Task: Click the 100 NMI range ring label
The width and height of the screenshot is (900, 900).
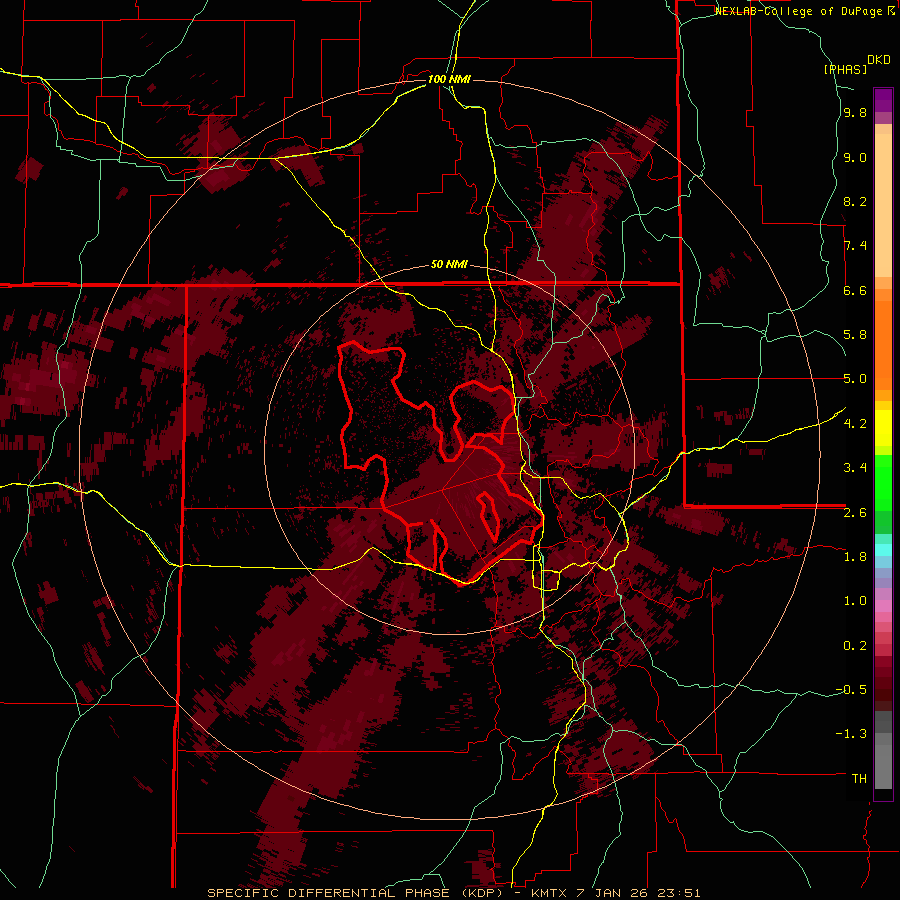Action: (x=449, y=79)
